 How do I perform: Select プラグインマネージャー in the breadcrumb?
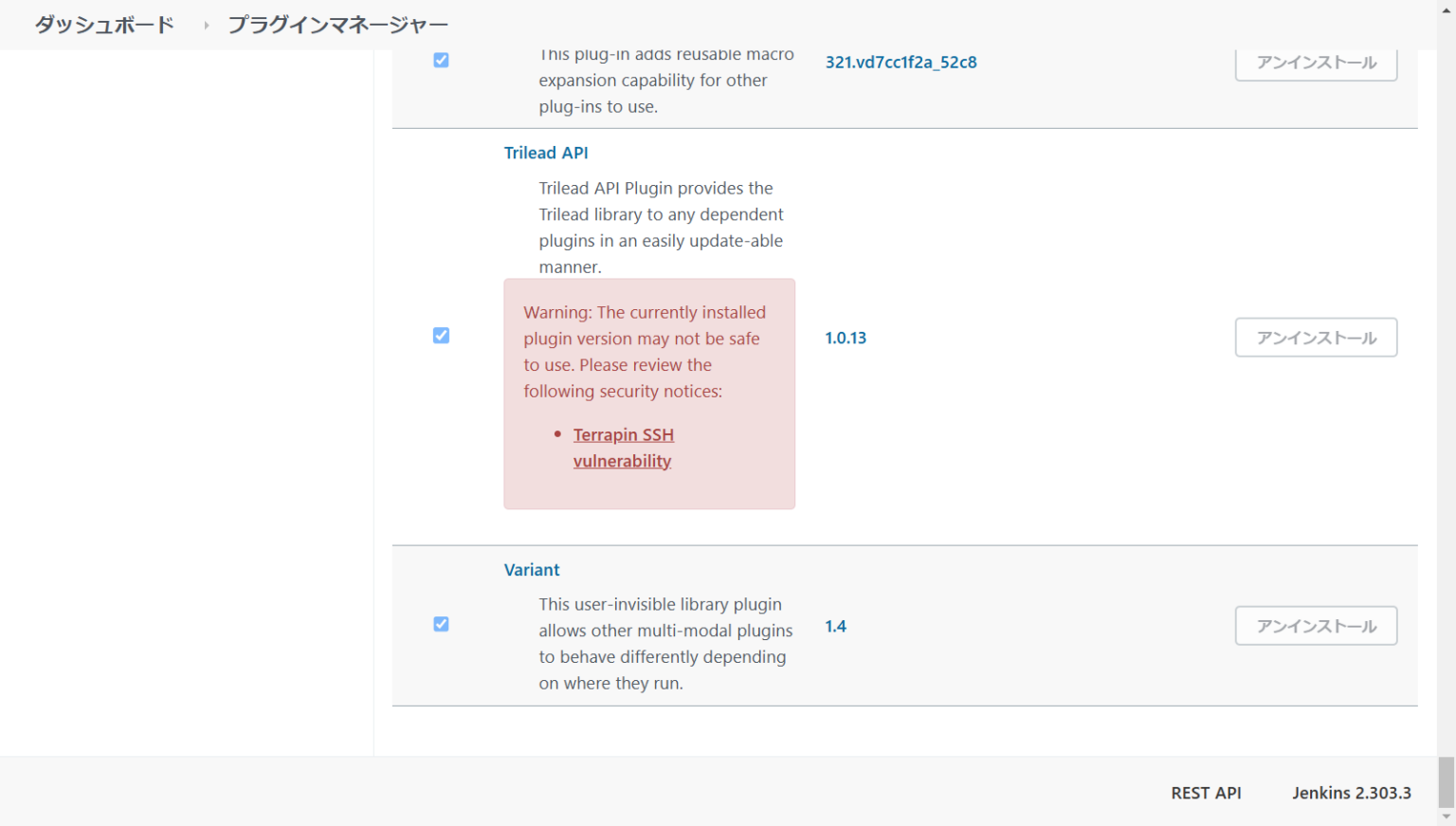pyautogui.click(x=337, y=24)
